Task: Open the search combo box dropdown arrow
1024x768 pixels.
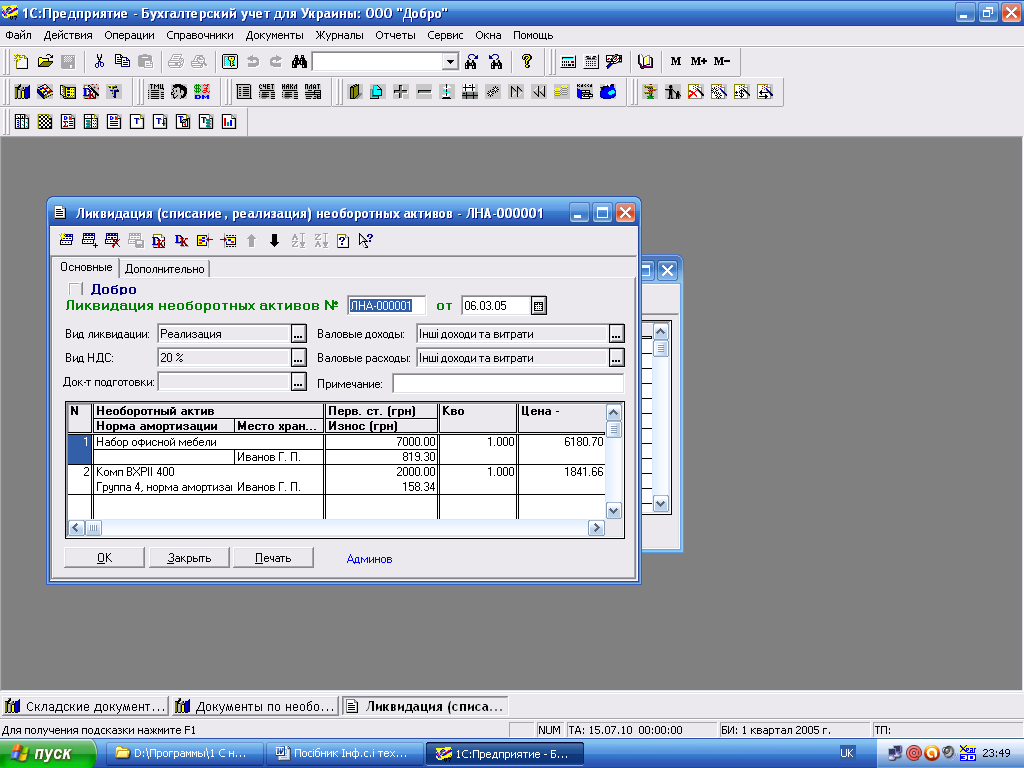Action: click(x=450, y=61)
